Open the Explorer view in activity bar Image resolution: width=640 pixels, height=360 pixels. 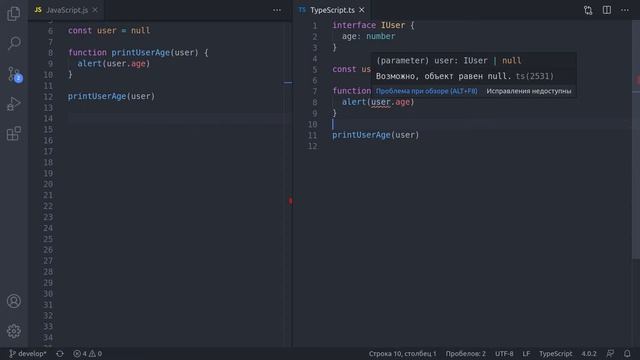pyautogui.click(x=13, y=14)
